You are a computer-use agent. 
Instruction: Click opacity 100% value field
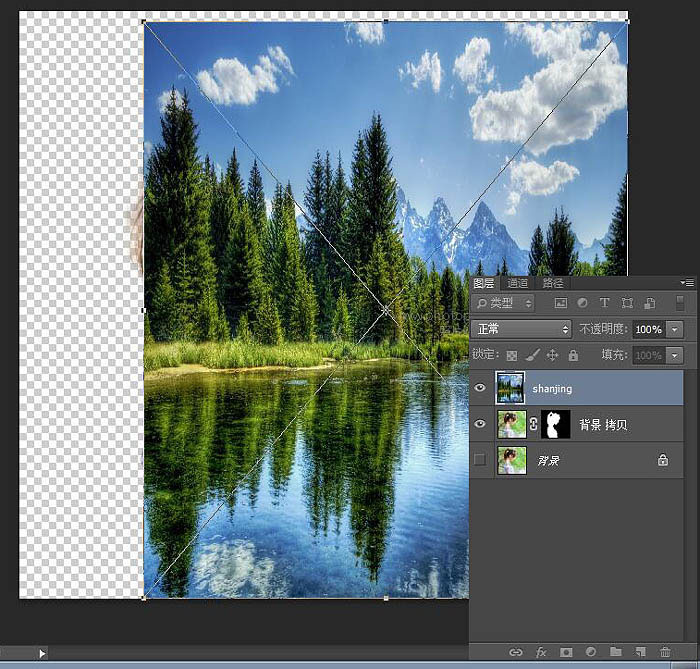click(x=649, y=330)
